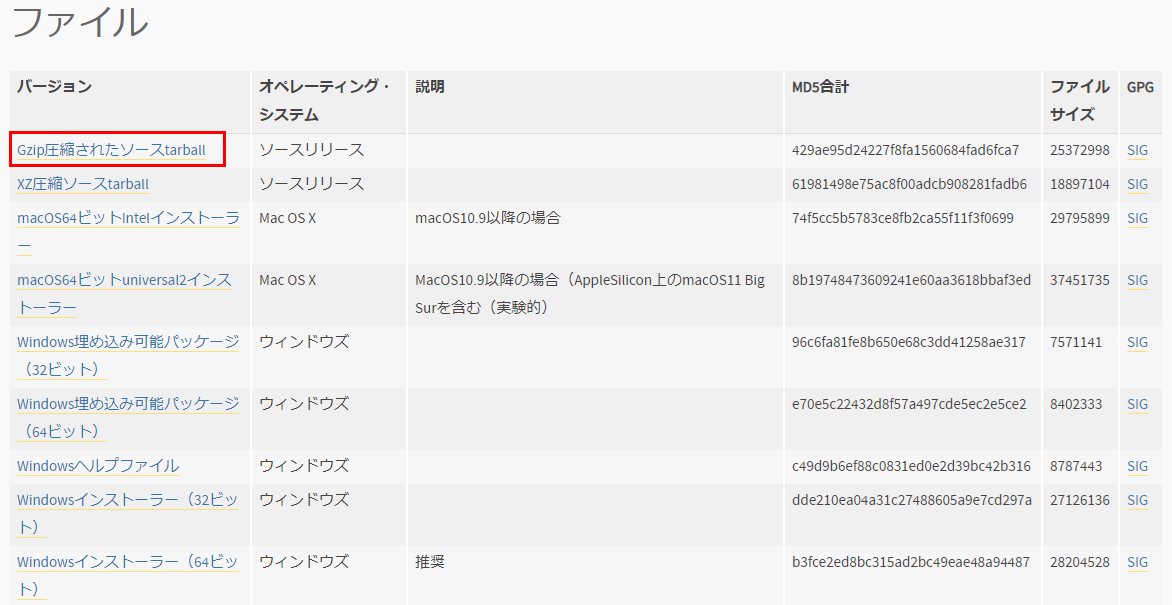
Task: Open SIG link for Windows installer 32-bit row
Action: 1137,500
